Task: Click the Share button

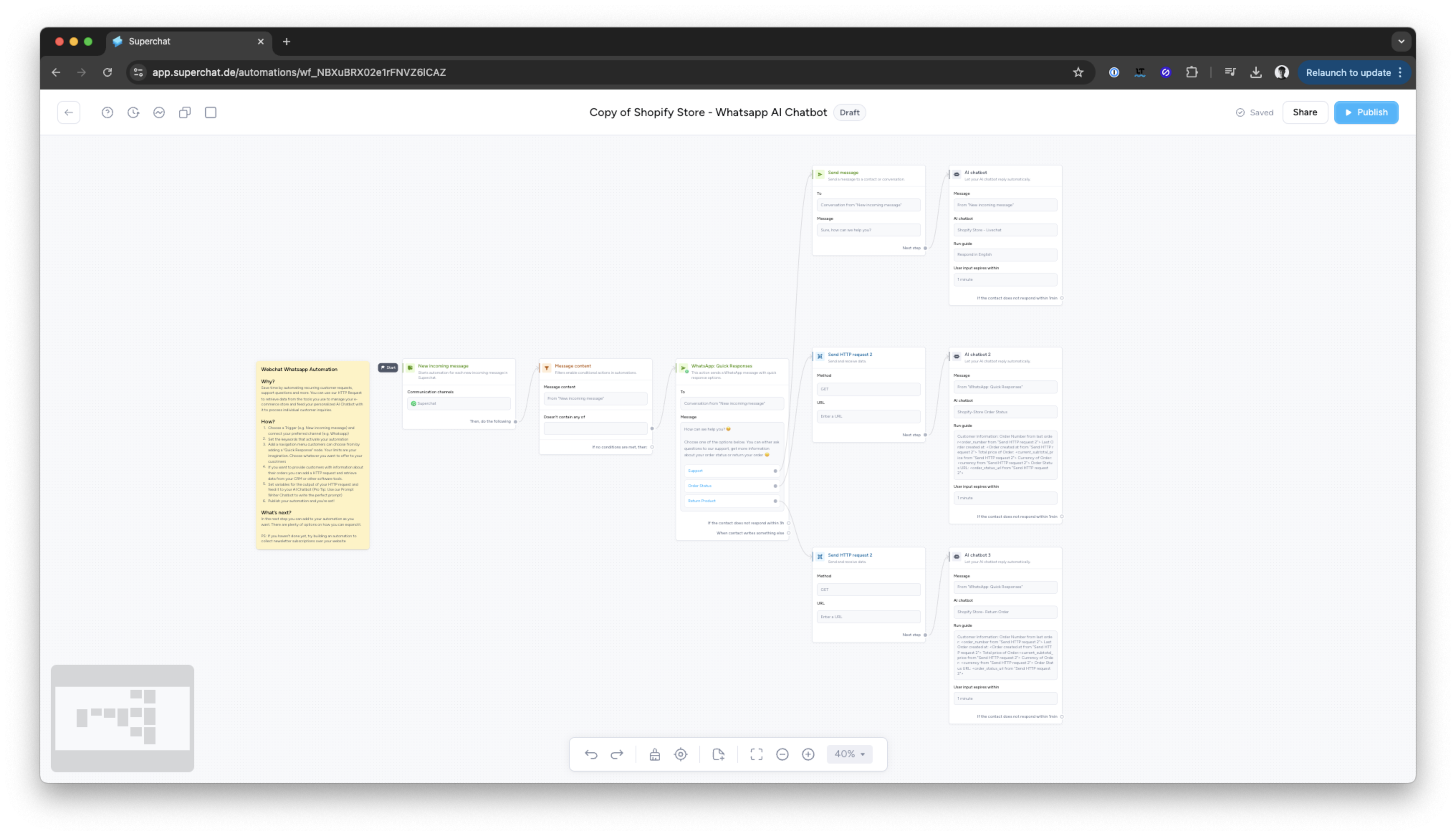Action: 1304,112
